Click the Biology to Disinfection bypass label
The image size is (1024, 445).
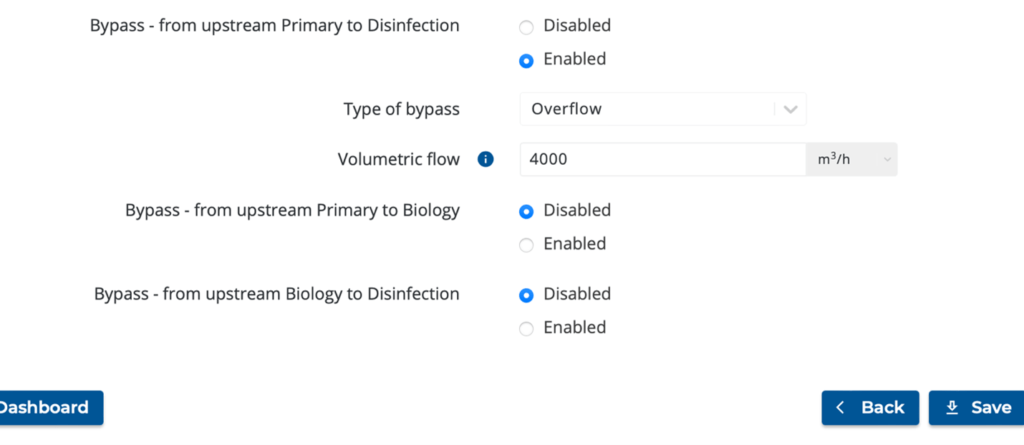tap(277, 294)
